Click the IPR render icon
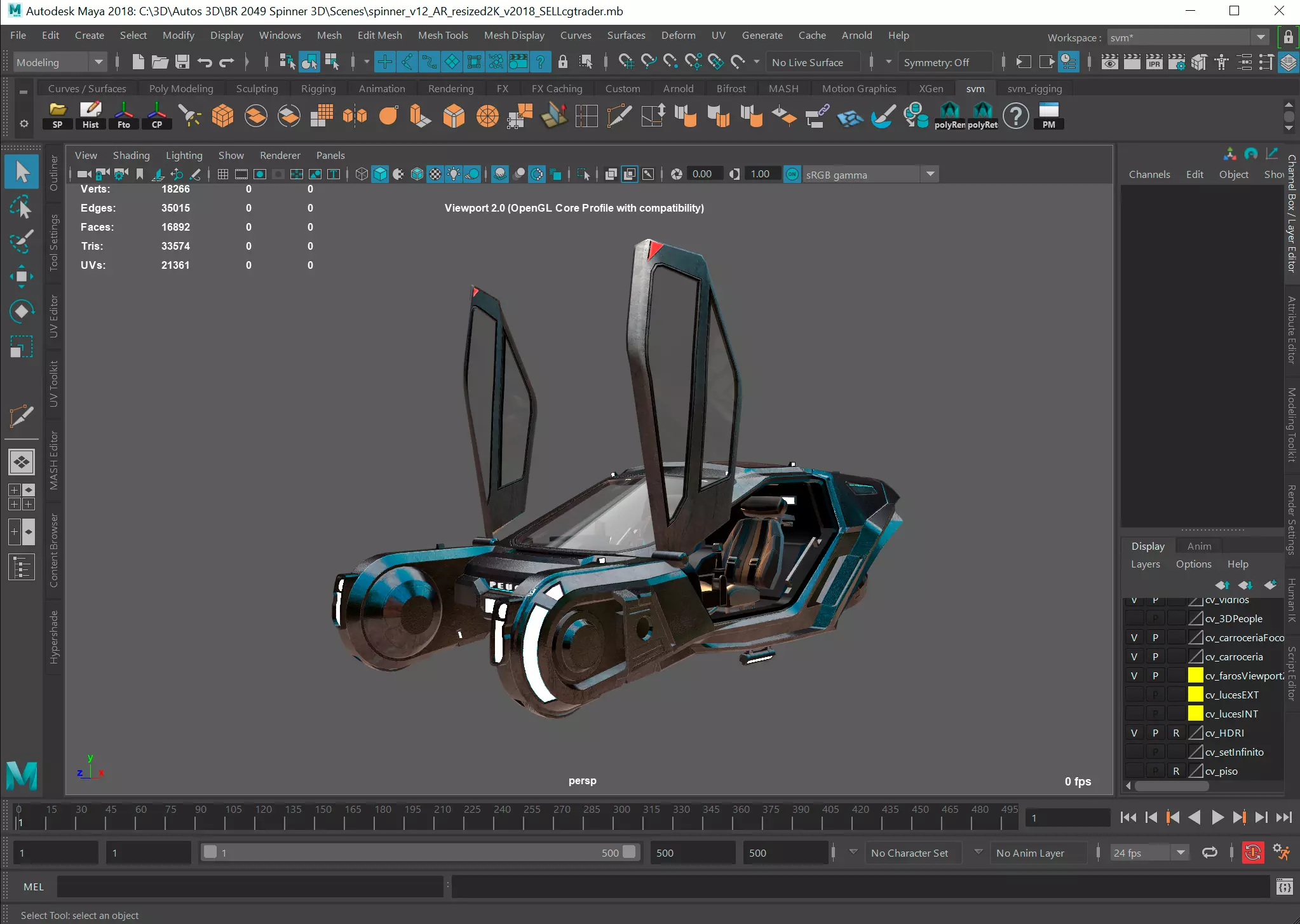Screen dimensions: 1300x924 point(1154,62)
